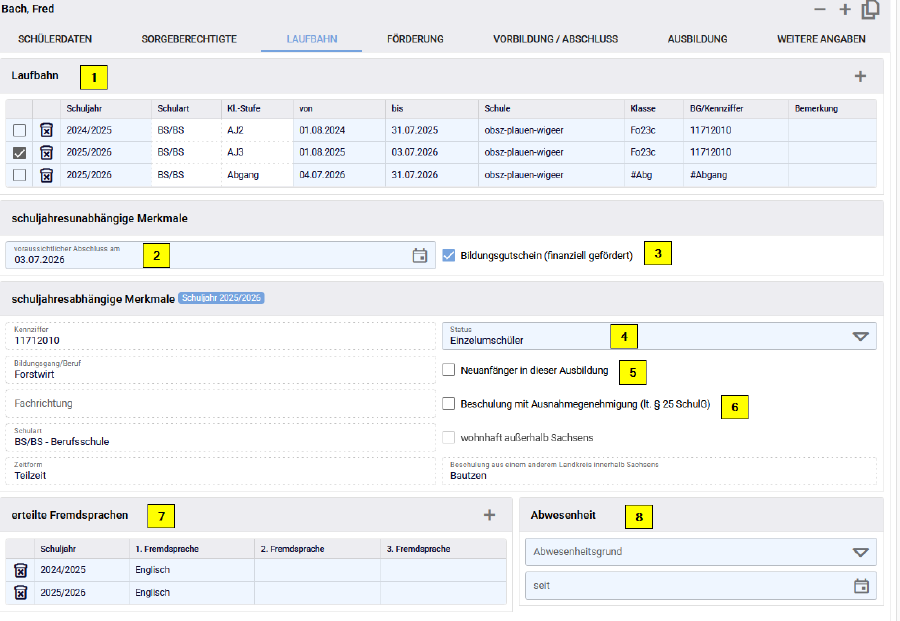
Task: Click trash icon for the Abgang row
Action: click(46, 175)
